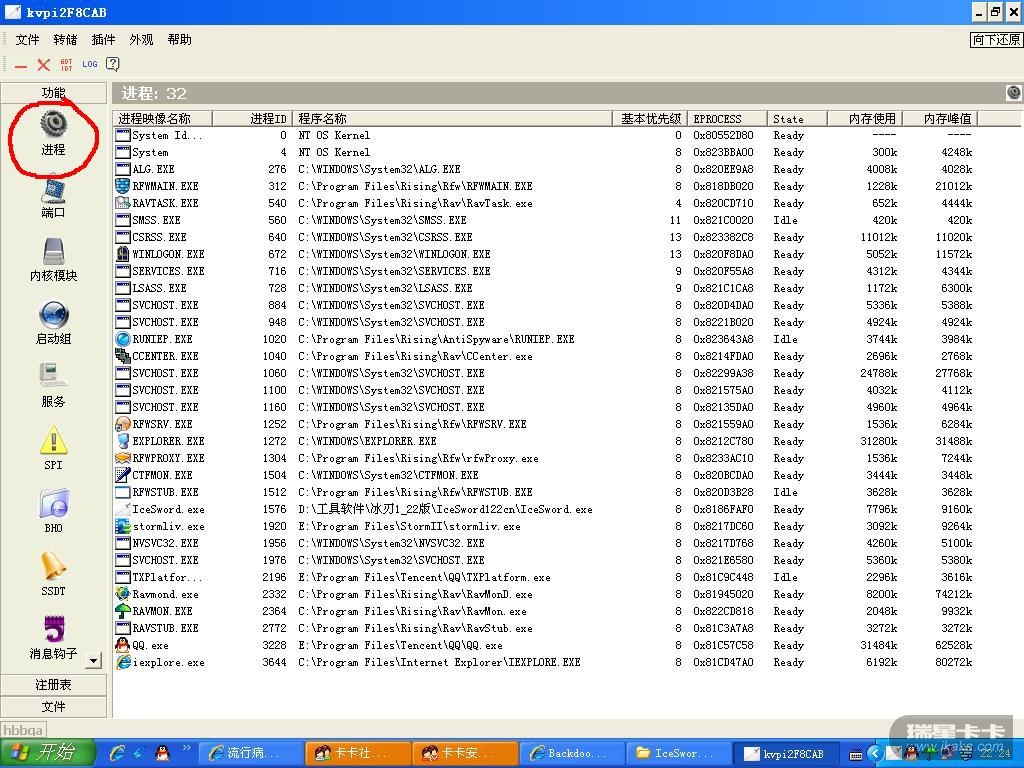Expand sidebar list with the down arrow

[93, 660]
